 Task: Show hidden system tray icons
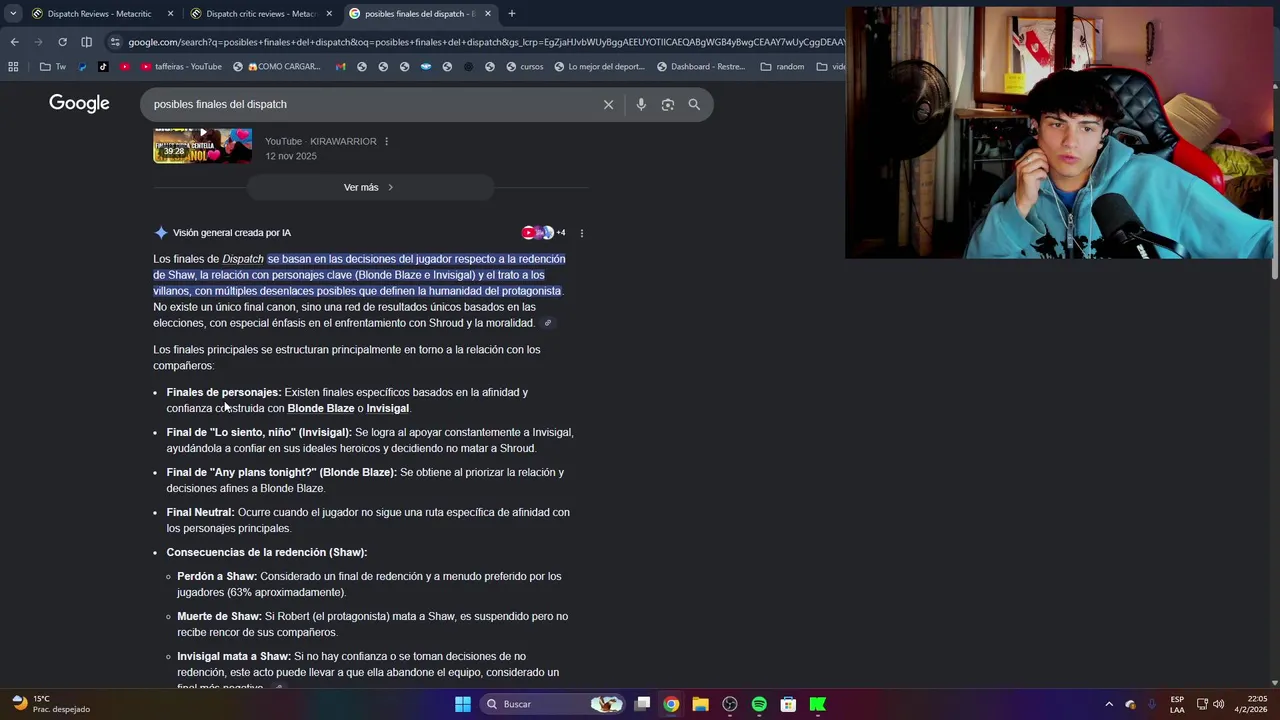[x=1108, y=704]
